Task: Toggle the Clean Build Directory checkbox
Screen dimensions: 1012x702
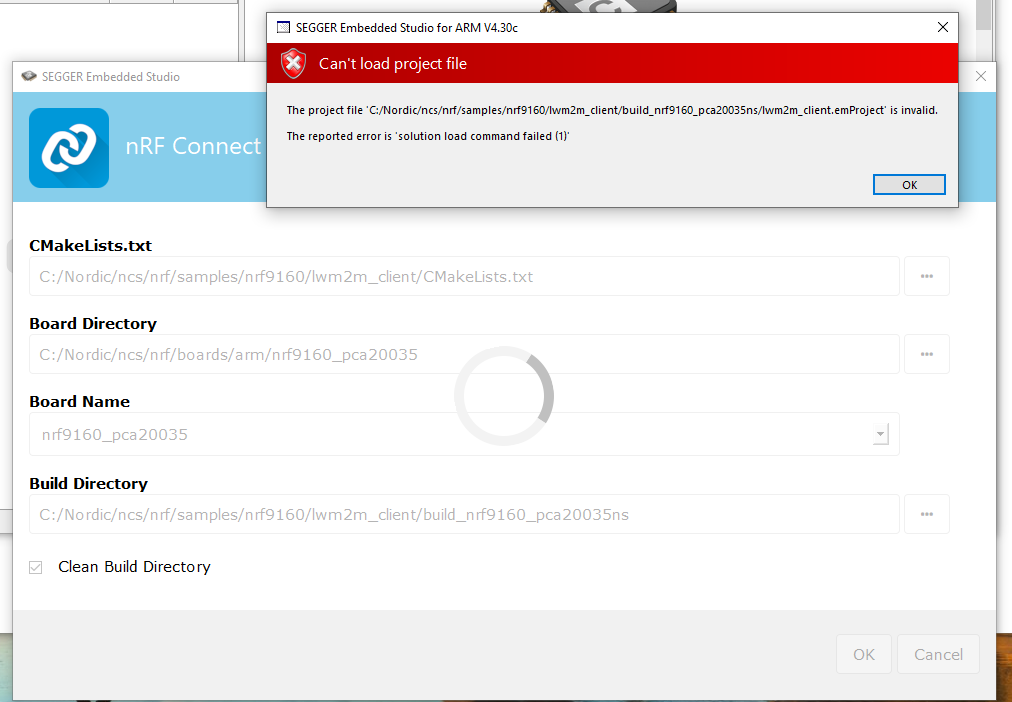Action: coord(35,567)
